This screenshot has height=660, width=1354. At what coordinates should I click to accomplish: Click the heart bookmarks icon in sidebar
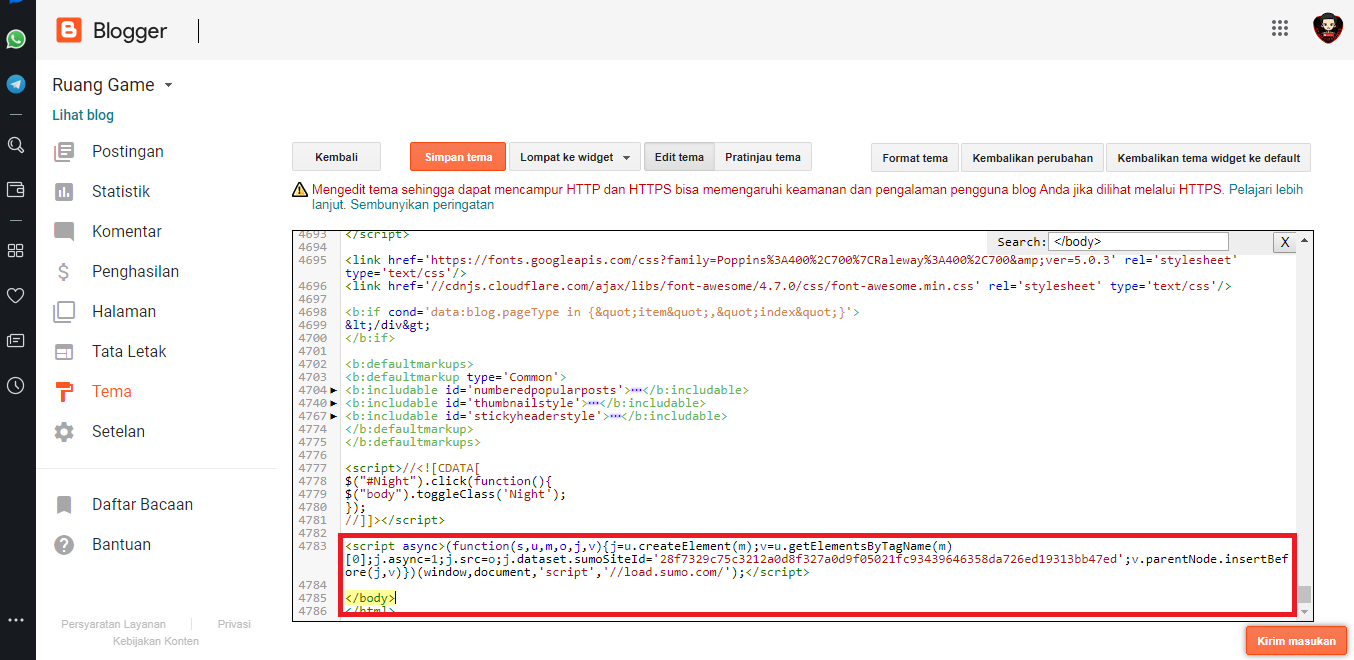point(16,295)
